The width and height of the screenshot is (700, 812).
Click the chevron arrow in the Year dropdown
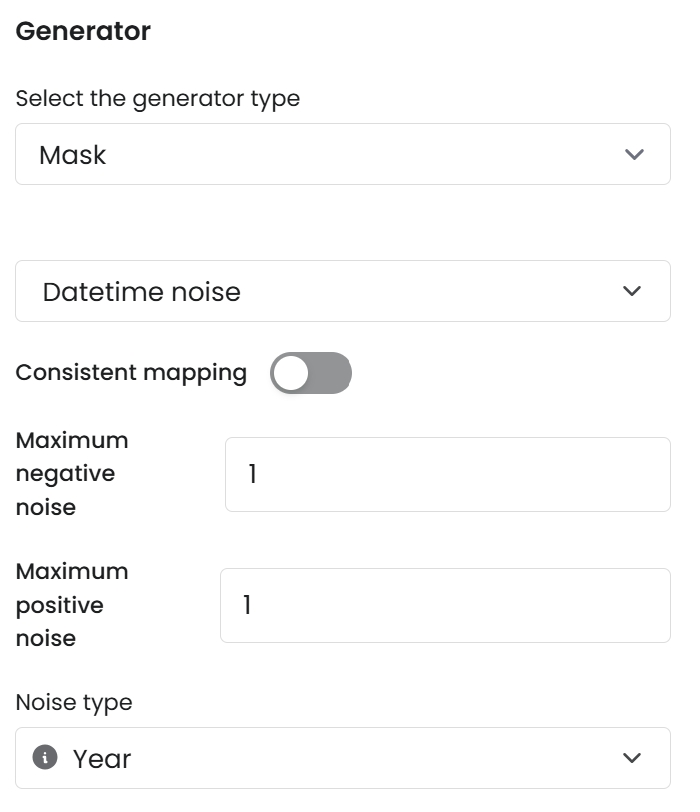tap(631, 758)
